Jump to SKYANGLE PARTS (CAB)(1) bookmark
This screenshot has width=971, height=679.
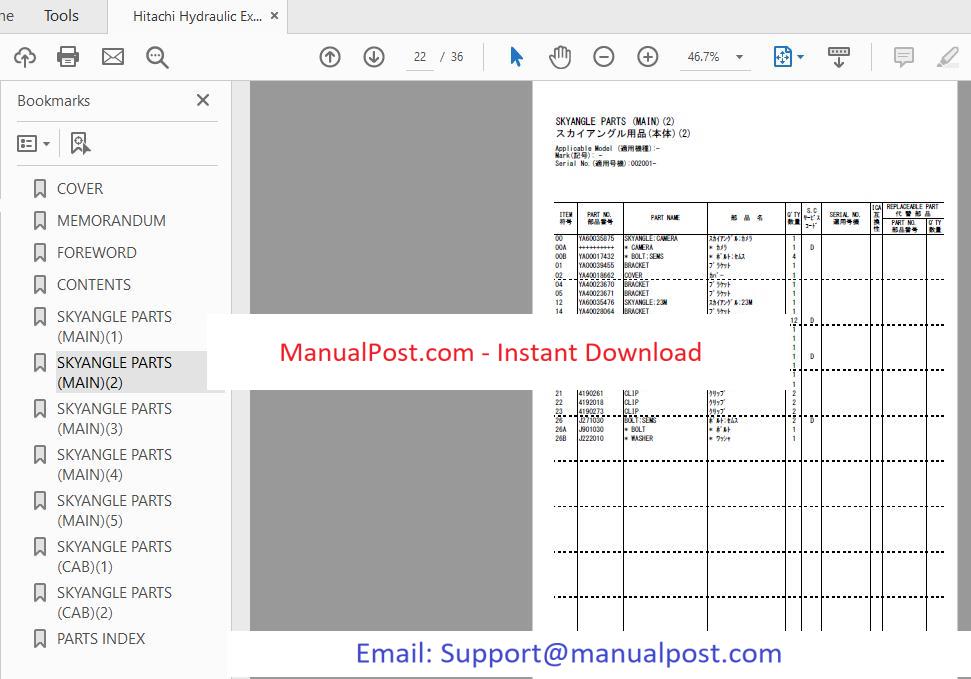[113, 556]
